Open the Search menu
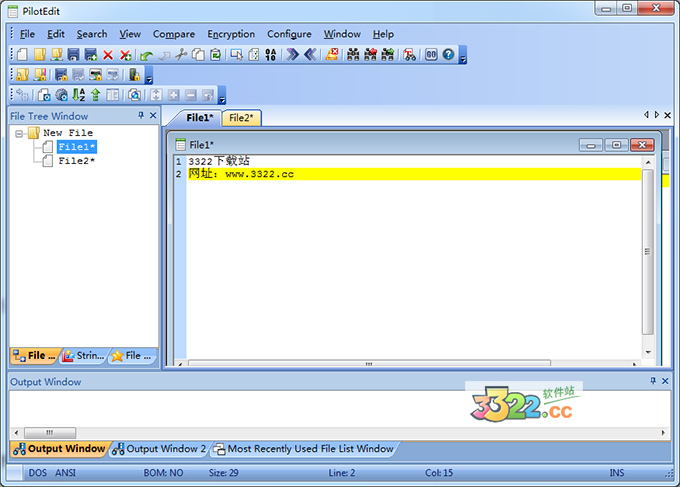680x487 pixels. pos(92,34)
